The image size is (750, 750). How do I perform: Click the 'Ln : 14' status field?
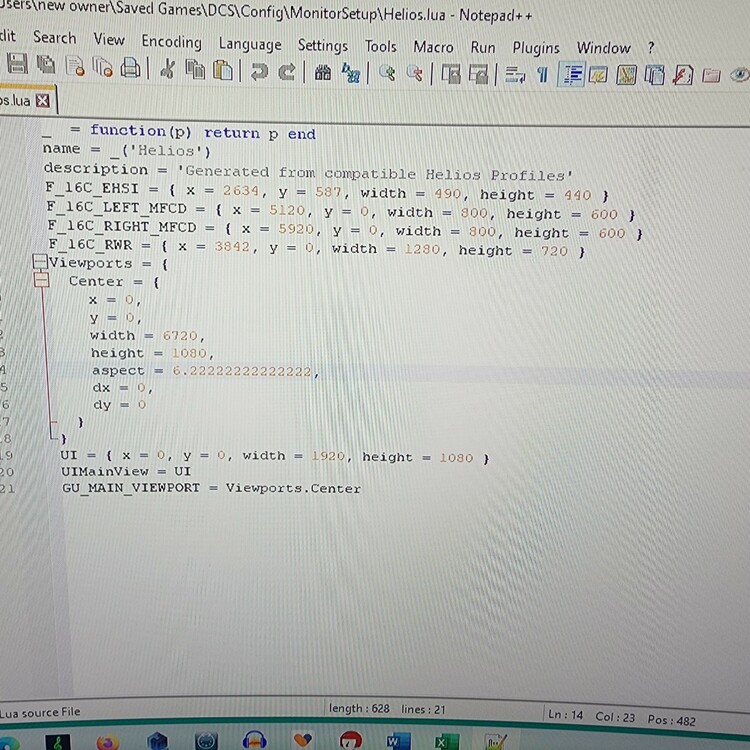(x=566, y=715)
